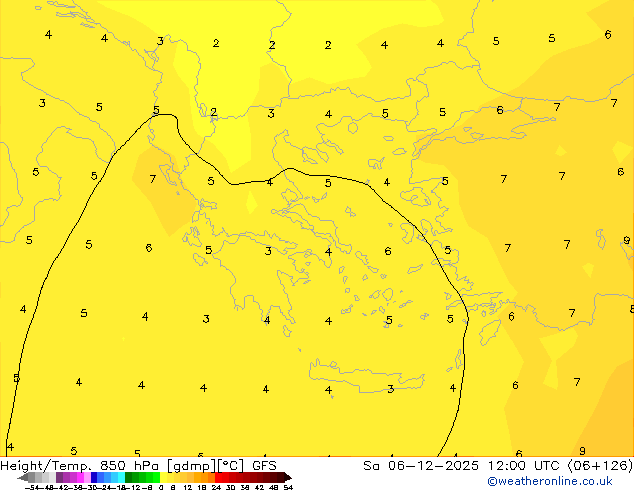
Task: Click the value 6 in top right corner
Action: (608, 34)
